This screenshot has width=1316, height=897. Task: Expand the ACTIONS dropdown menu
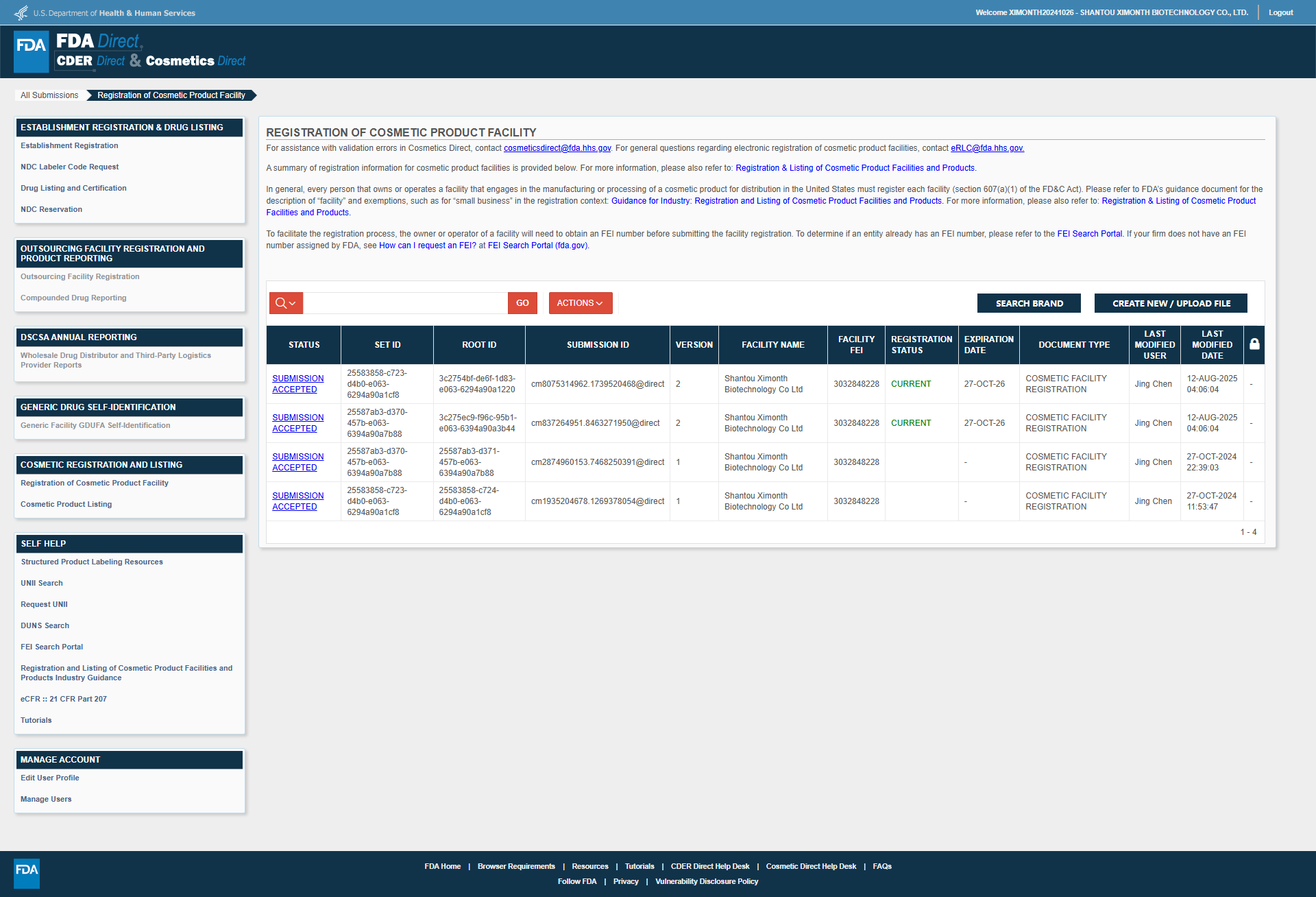click(580, 303)
